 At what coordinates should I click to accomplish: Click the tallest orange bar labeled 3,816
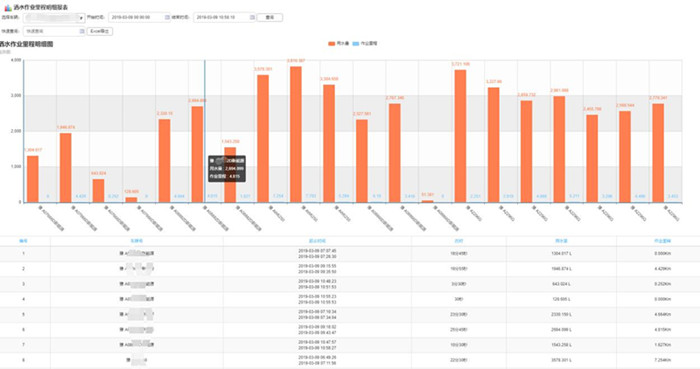(x=296, y=134)
